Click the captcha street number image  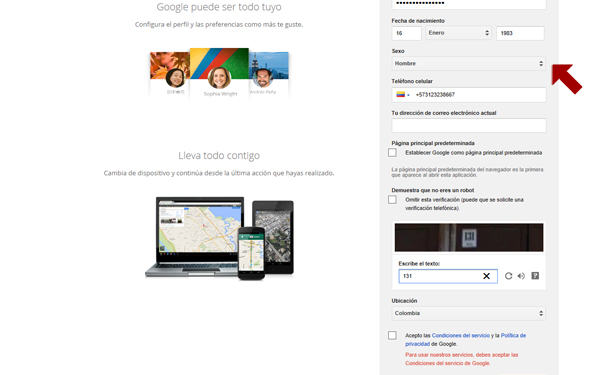[x=469, y=237]
